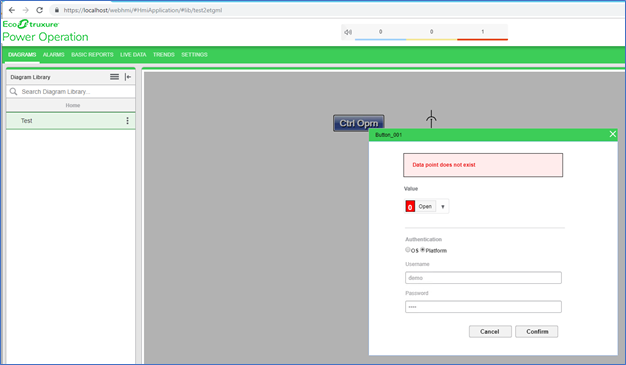Select the OS authentication radio button
Image resolution: width=626 pixels, height=365 pixels.
point(408,250)
